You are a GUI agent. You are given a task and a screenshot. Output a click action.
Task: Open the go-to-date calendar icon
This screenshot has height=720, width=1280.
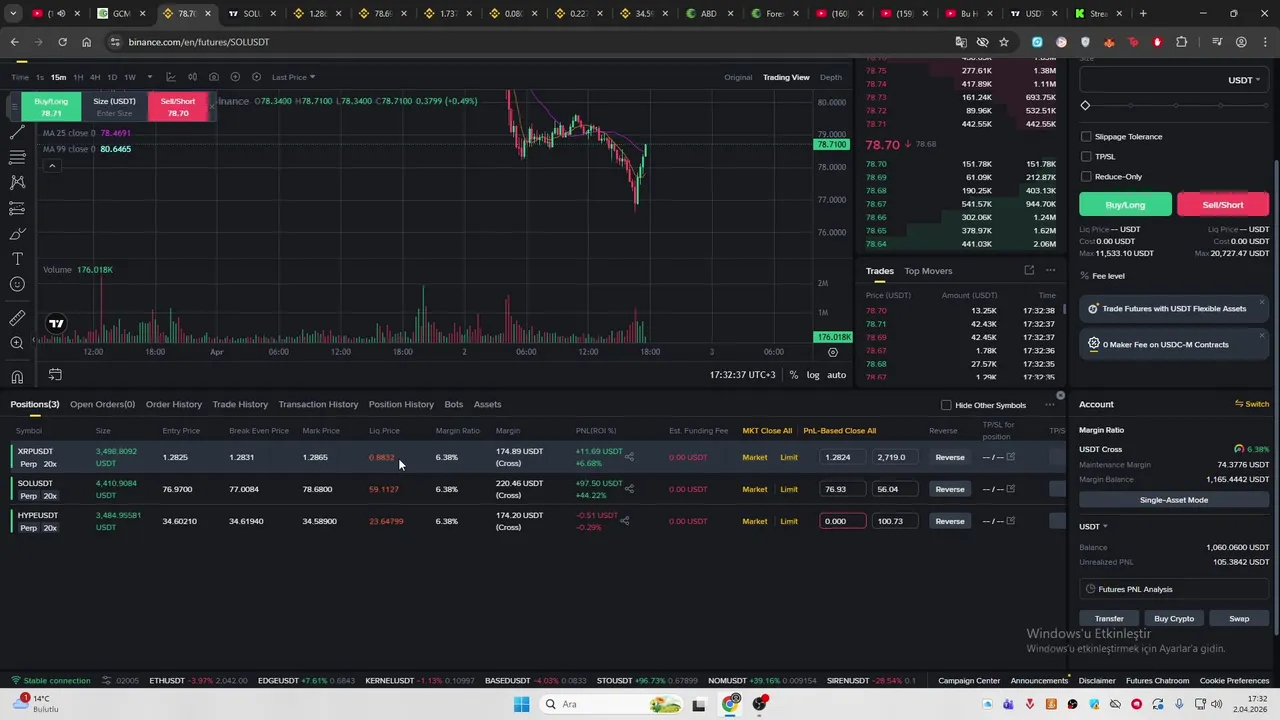55,375
